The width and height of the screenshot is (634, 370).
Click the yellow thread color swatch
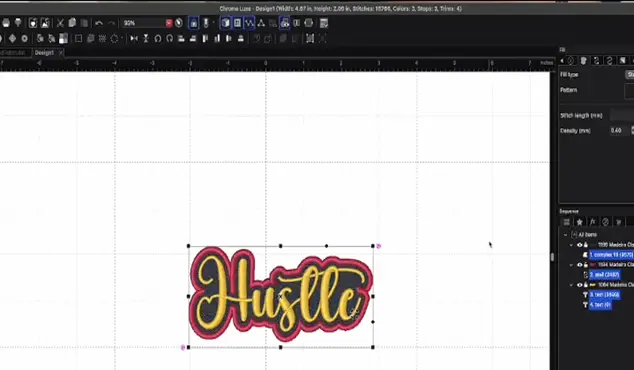[593, 285]
